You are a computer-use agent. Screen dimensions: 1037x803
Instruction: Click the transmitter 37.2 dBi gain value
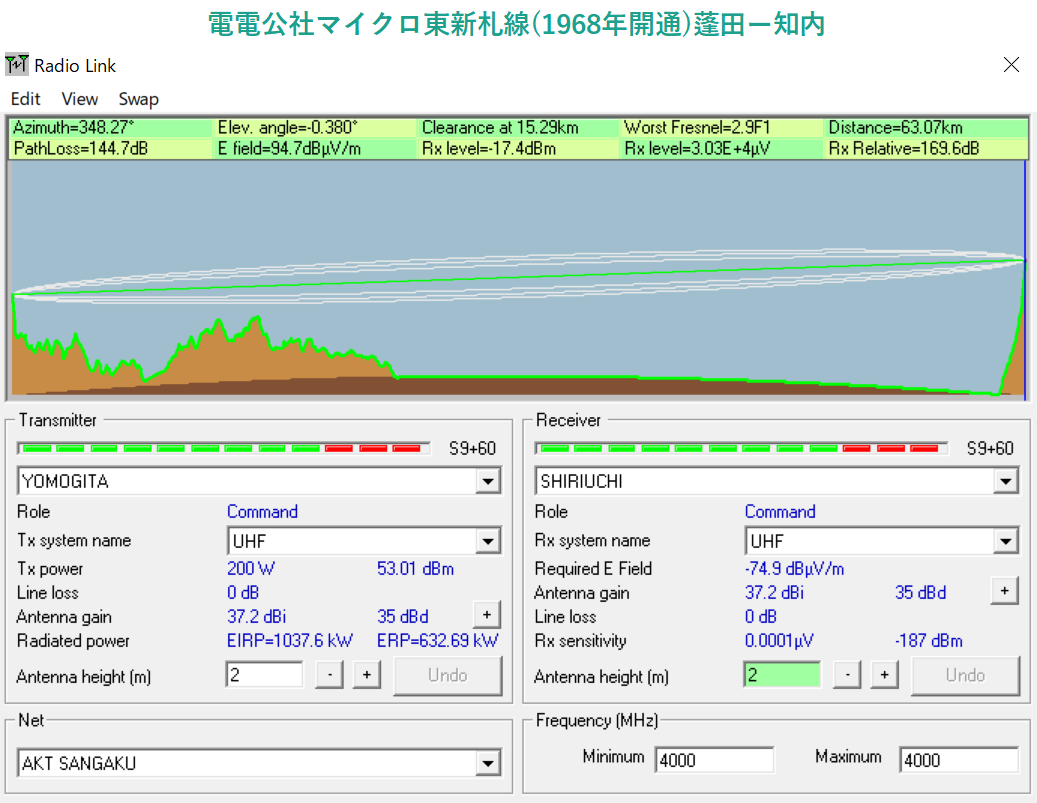(x=257, y=617)
